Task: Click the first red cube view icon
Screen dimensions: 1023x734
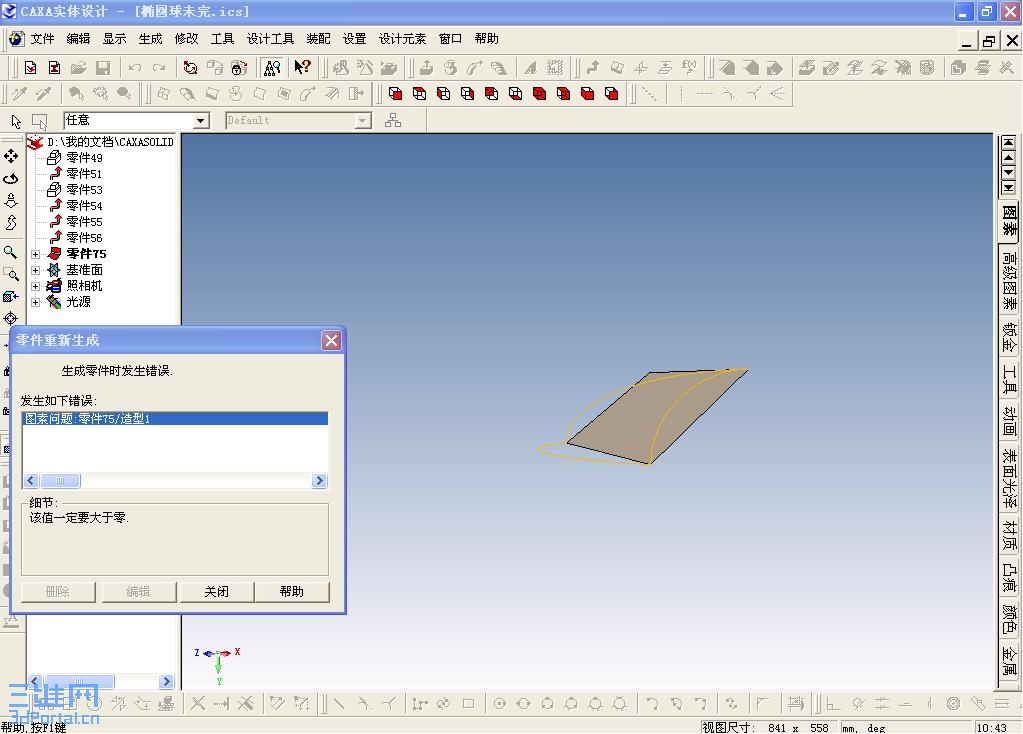Action: 395,93
